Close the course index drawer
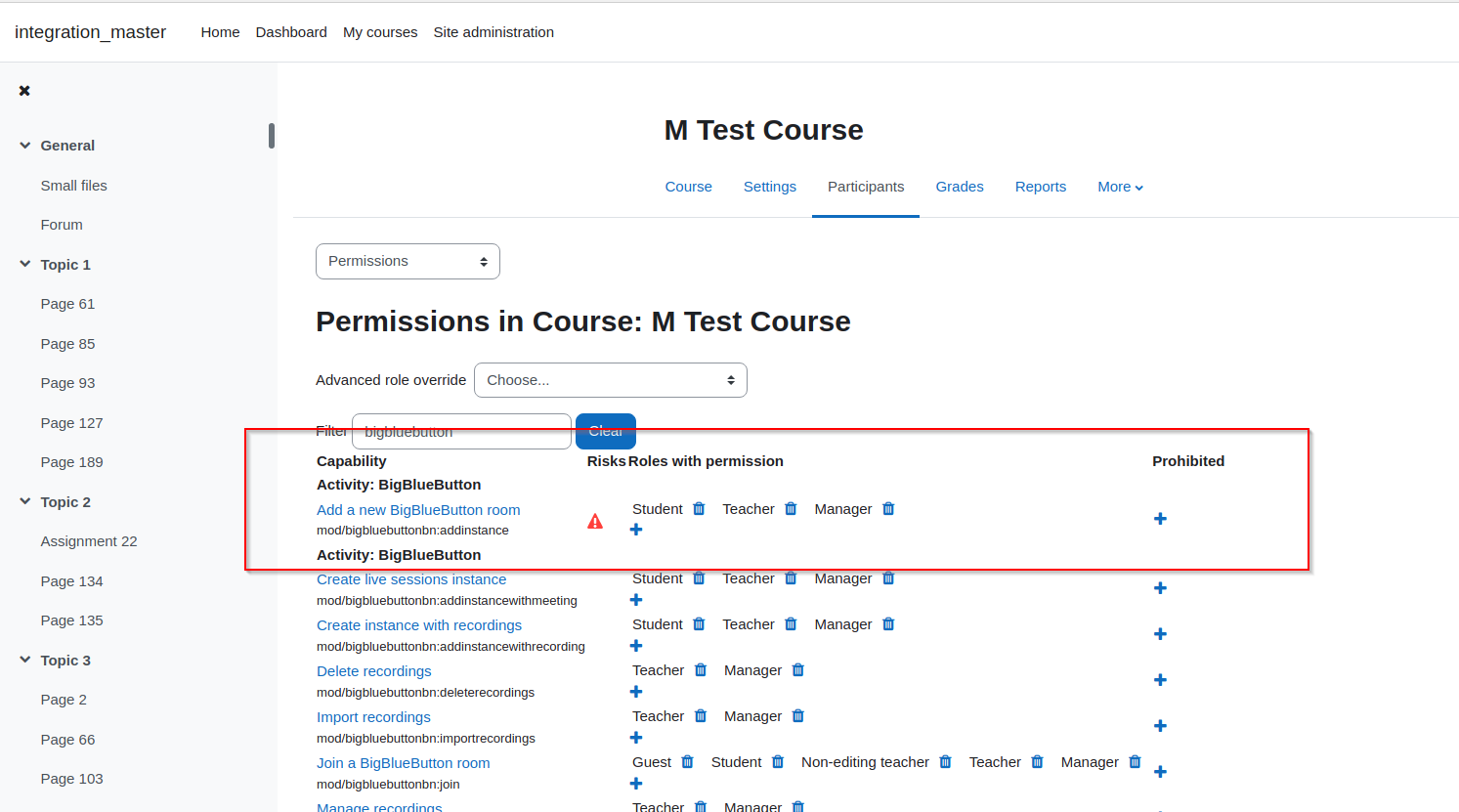This screenshot has width=1459, height=812. 24,91
